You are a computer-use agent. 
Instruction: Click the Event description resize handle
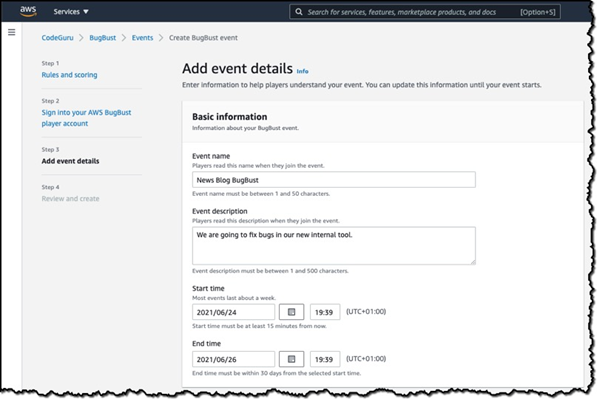click(x=472, y=262)
